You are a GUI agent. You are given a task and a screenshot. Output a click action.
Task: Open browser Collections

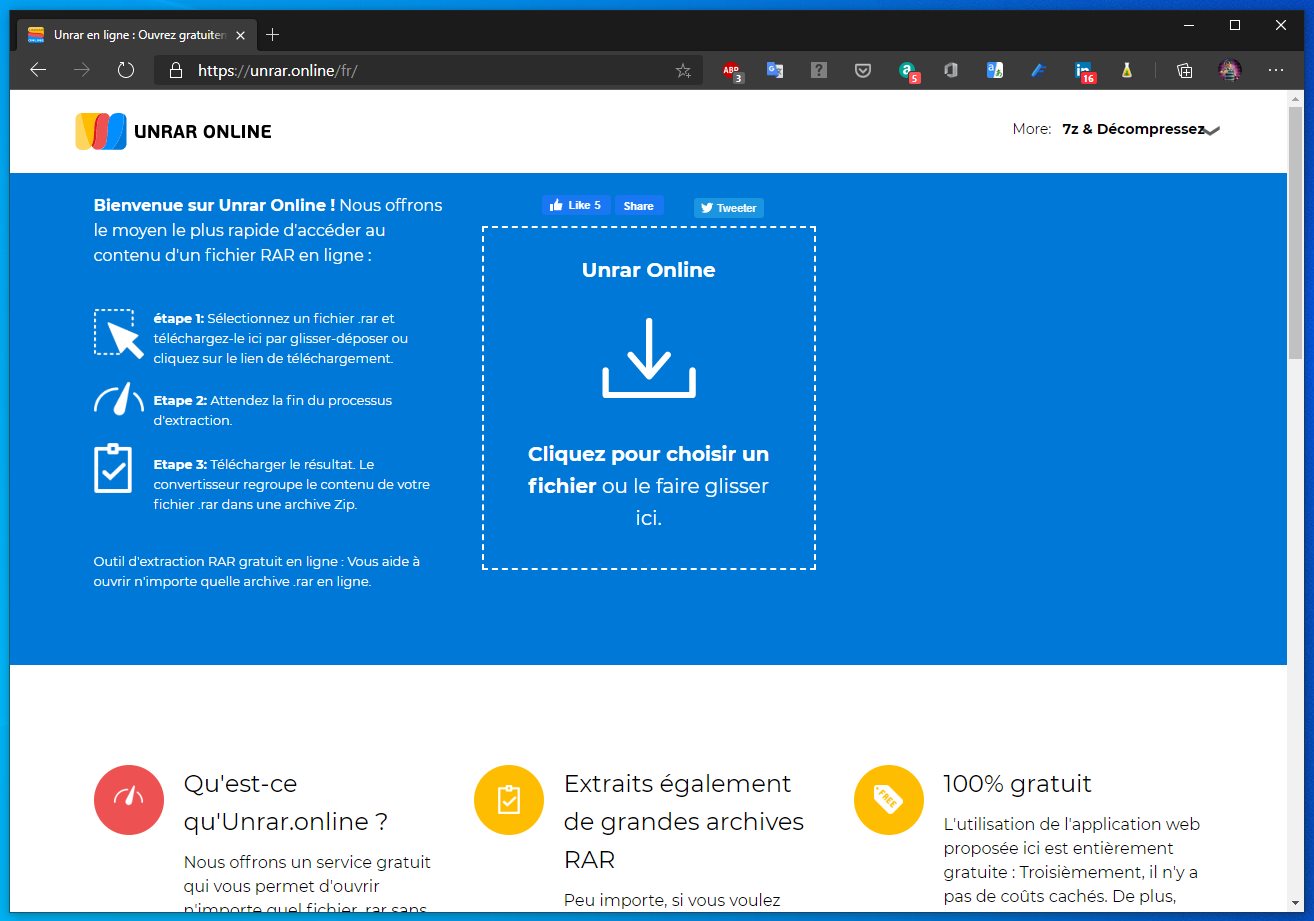point(1185,70)
